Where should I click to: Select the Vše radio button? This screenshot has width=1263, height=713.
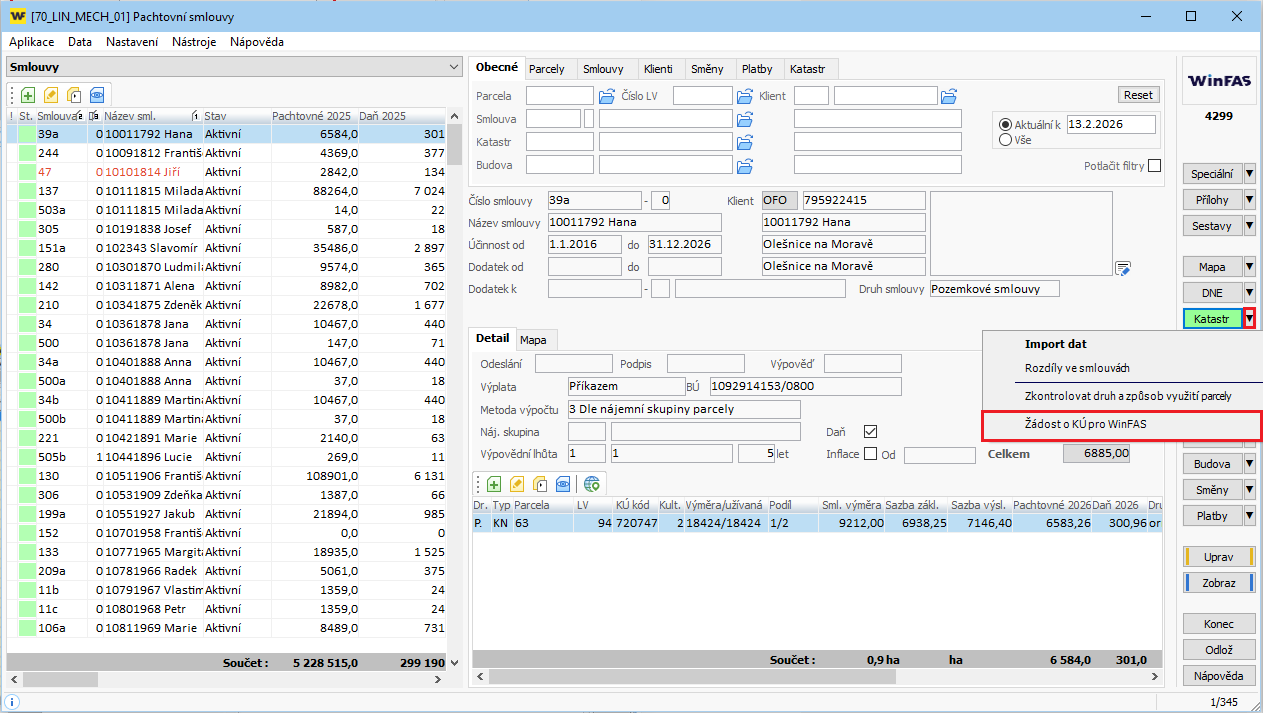tap(1005, 140)
